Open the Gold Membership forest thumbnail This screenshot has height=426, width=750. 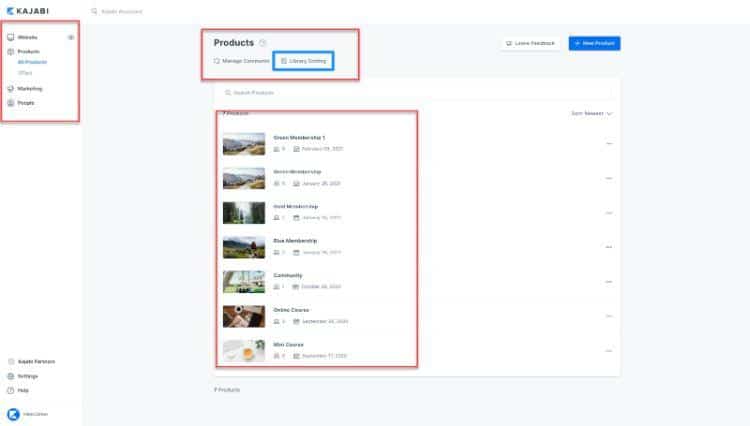244,213
